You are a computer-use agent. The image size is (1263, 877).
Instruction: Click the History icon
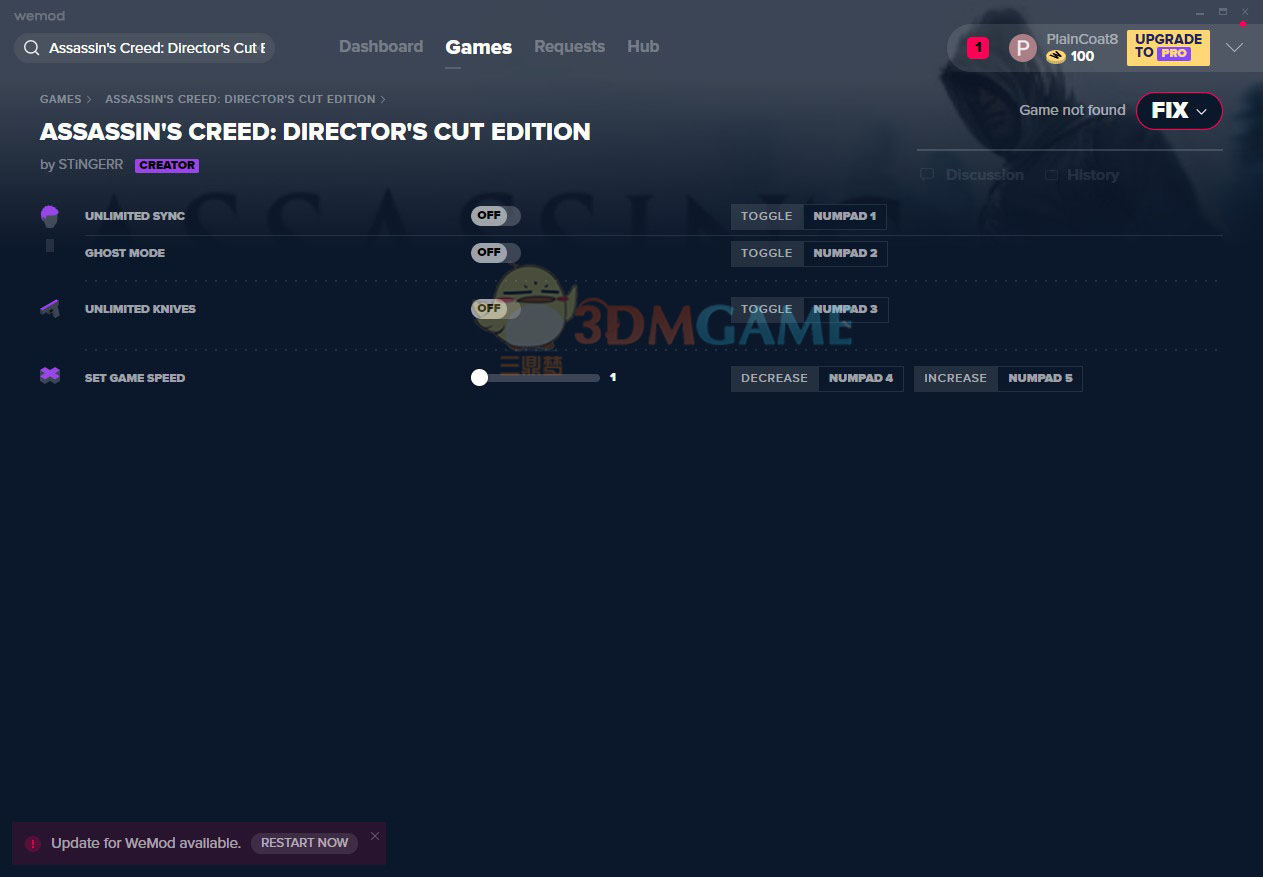pyautogui.click(x=1051, y=175)
